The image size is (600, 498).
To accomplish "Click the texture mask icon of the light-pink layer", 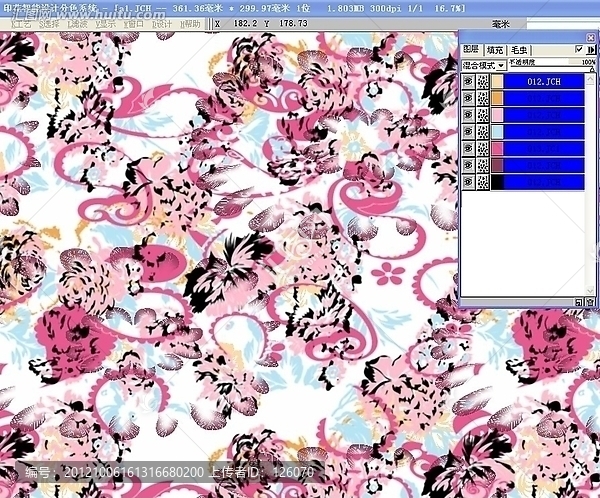I will coord(483,115).
